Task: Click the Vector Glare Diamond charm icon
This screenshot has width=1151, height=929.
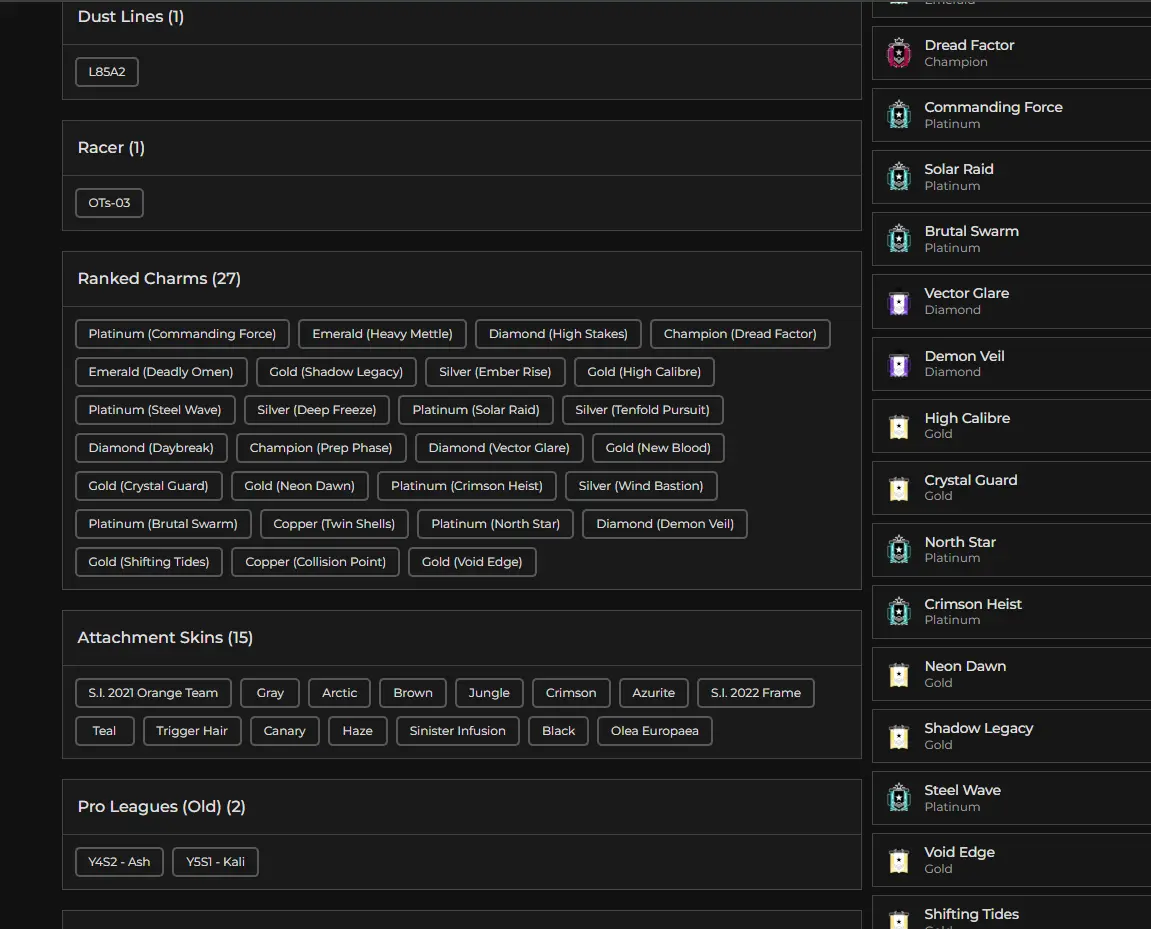Action: coord(899,302)
